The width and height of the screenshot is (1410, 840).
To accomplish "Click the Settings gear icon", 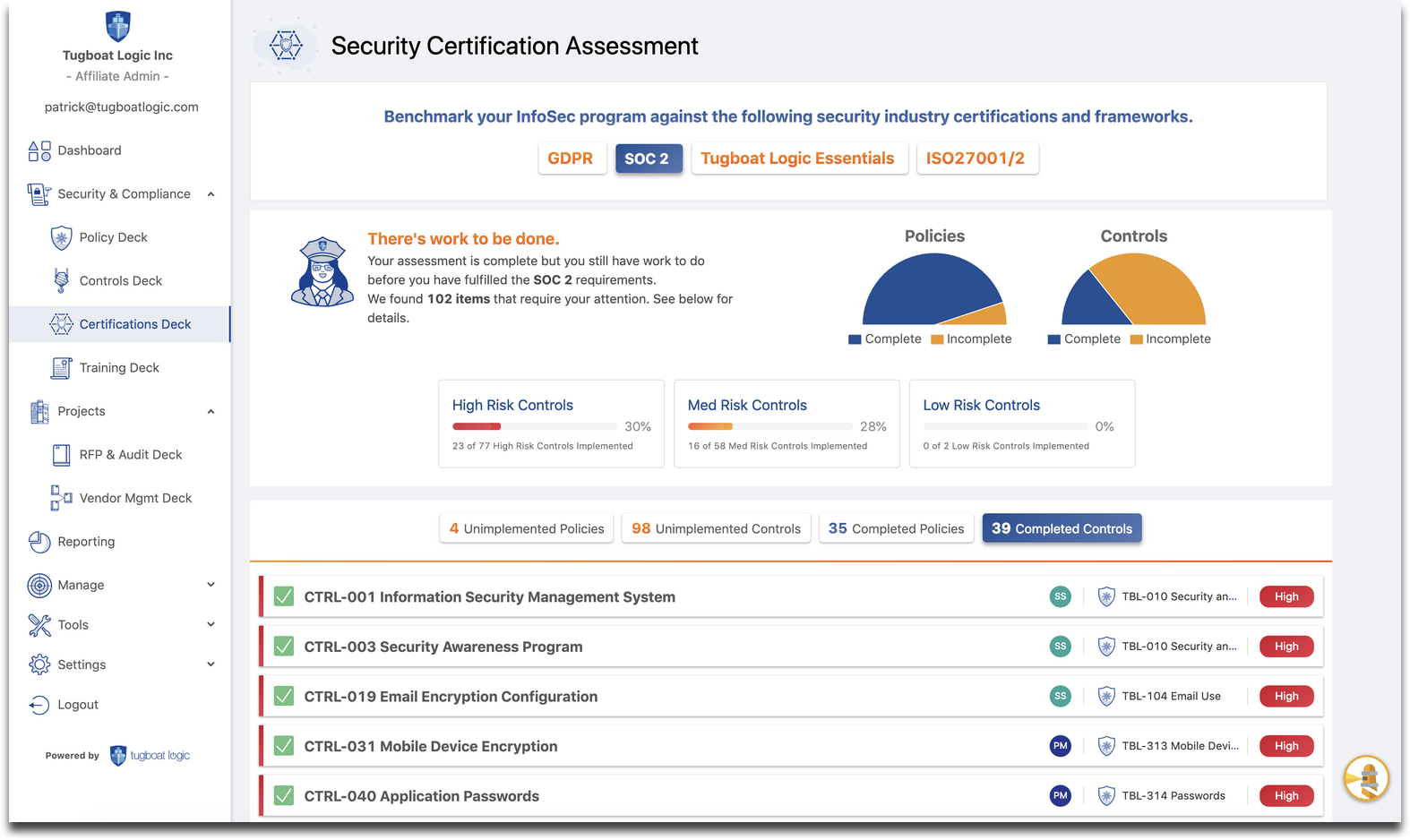I will pyautogui.click(x=39, y=664).
